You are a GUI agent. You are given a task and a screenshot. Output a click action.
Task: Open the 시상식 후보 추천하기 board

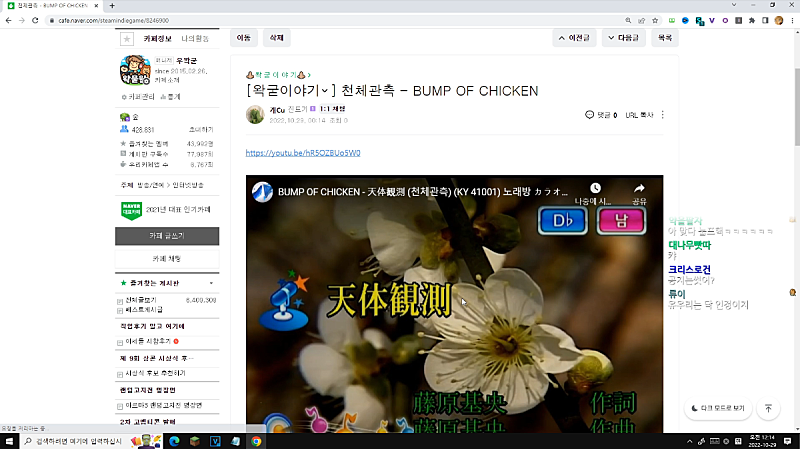155,373
